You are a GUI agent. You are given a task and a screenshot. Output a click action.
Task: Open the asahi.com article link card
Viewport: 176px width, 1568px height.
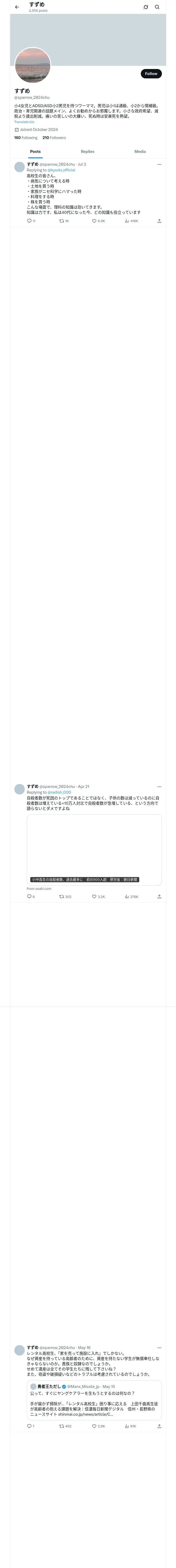point(94,850)
